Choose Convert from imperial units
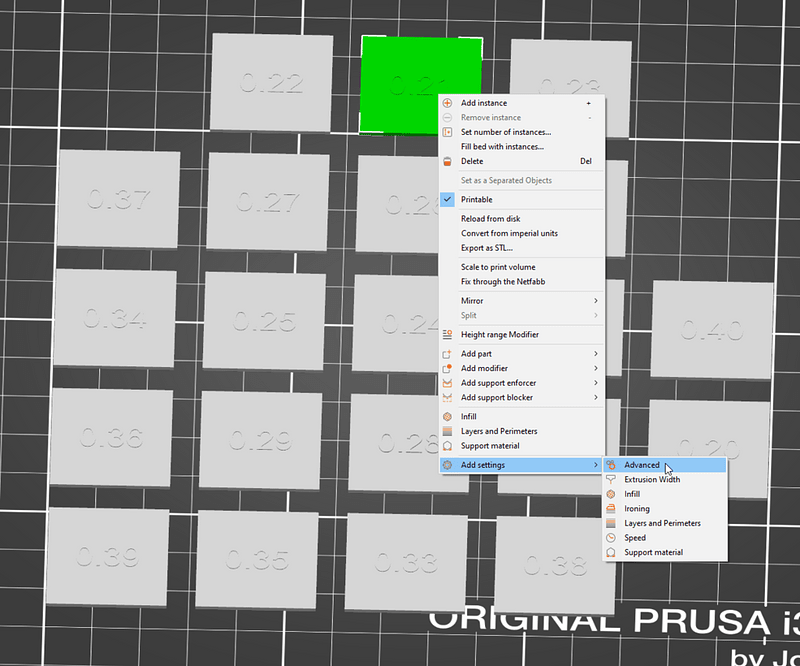The height and width of the screenshot is (666, 800). pyautogui.click(x=509, y=233)
